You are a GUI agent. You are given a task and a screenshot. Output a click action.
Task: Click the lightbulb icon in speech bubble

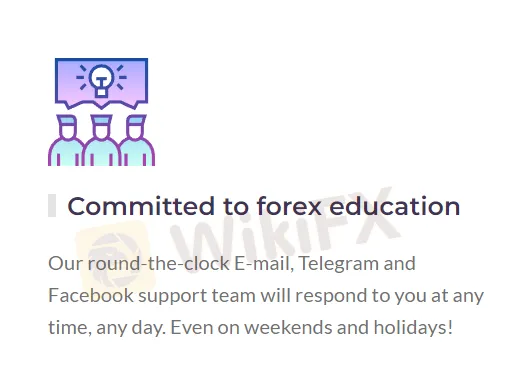click(x=101, y=81)
